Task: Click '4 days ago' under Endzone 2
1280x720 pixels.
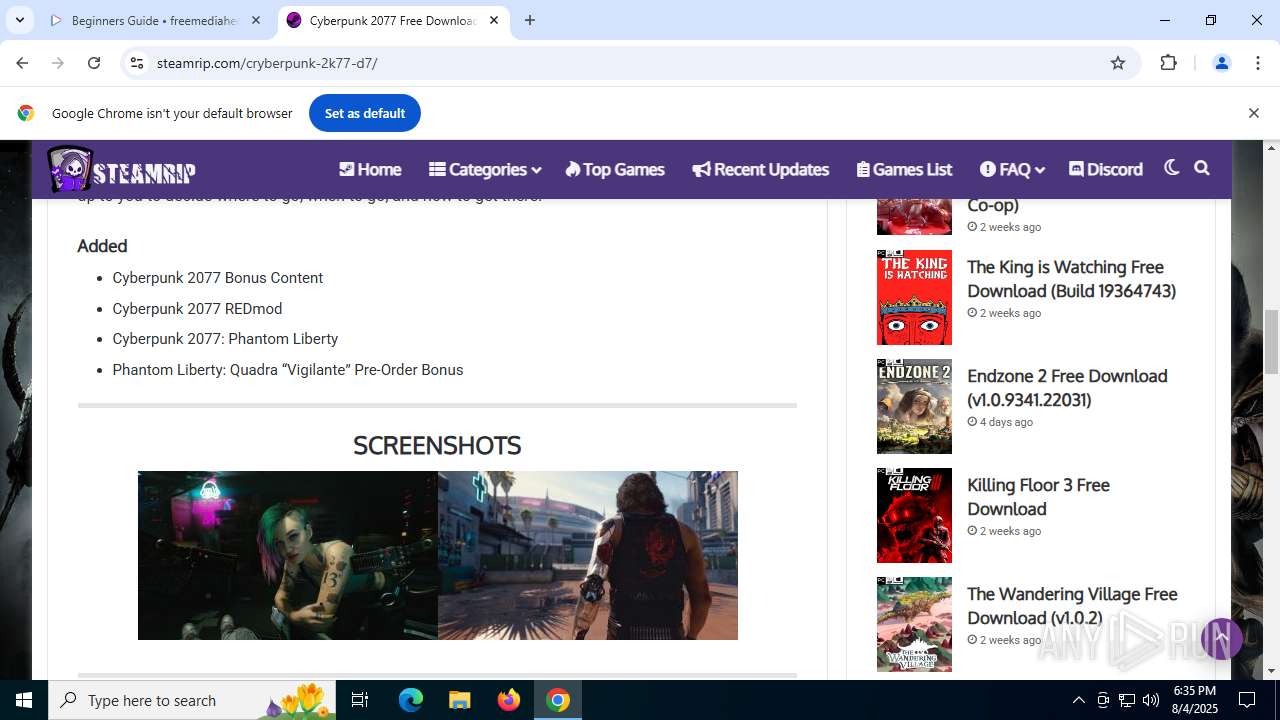Action: coord(1006,422)
